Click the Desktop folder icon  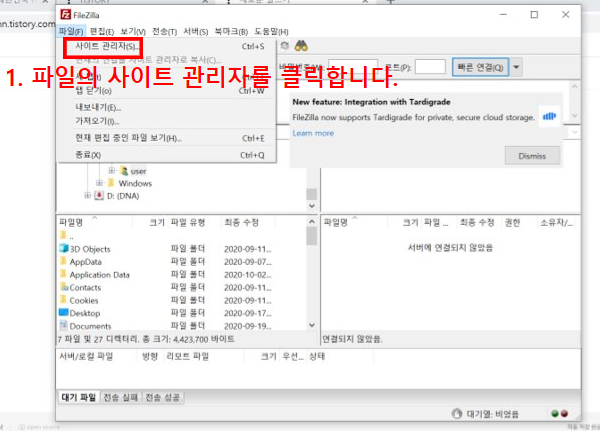tap(64, 313)
